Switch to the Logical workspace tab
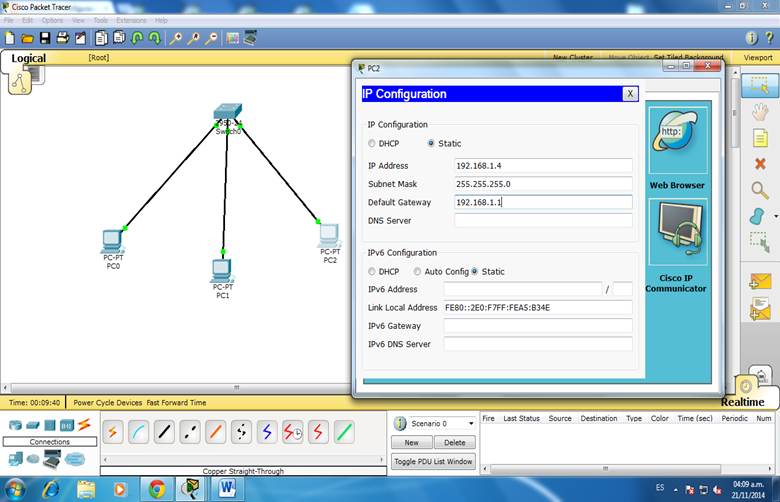 pyautogui.click(x=28, y=58)
